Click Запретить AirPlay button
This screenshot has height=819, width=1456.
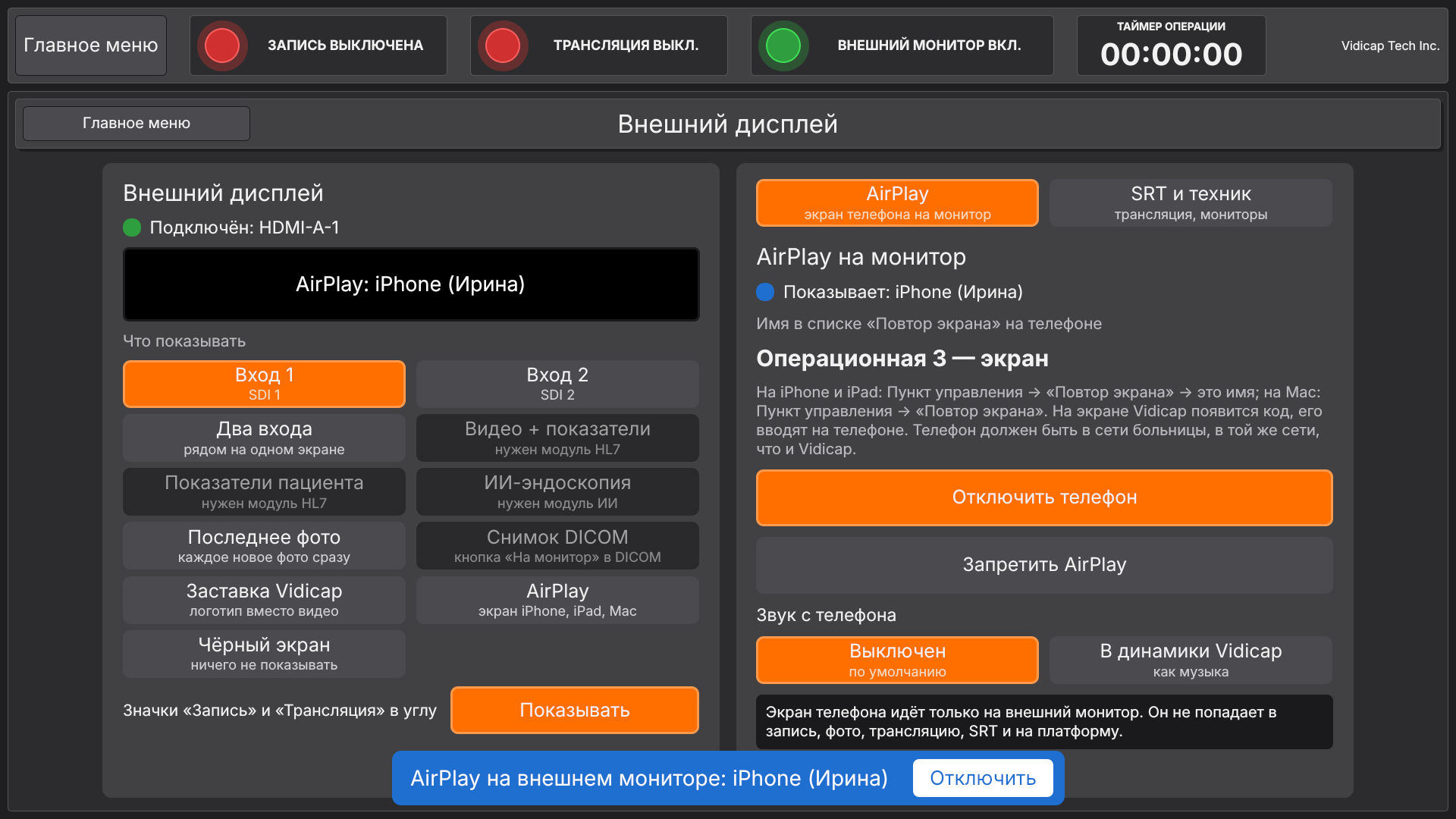(x=1044, y=565)
